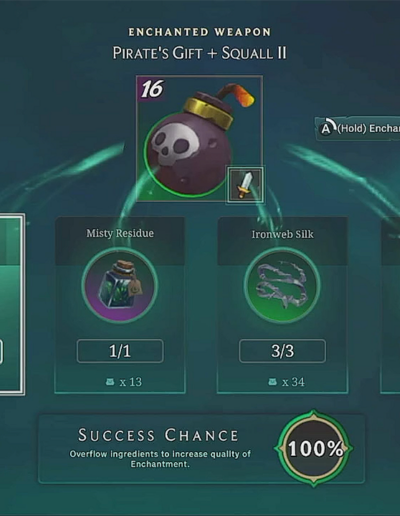This screenshot has width=400, height=516.
Task: Click the Misty Residue 1/1 quantity box
Action: pos(120,351)
